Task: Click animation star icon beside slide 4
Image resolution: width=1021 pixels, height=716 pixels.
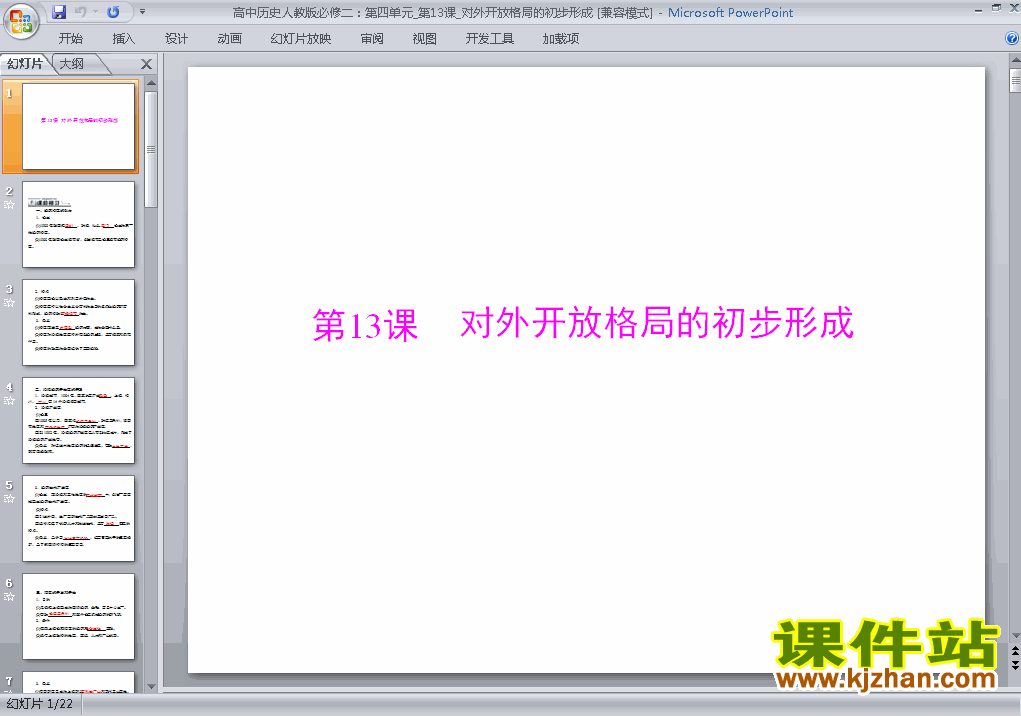Action: point(9,400)
